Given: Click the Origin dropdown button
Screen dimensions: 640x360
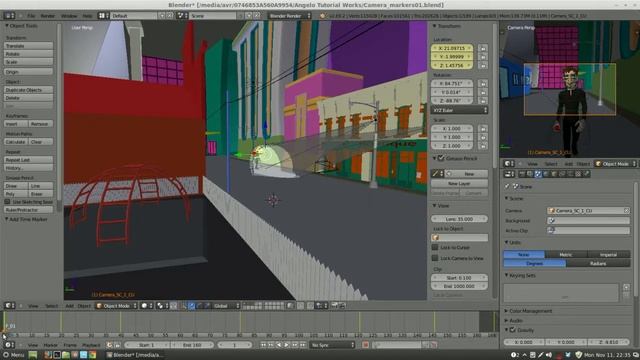Looking at the screenshot, I should click(29, 72).
